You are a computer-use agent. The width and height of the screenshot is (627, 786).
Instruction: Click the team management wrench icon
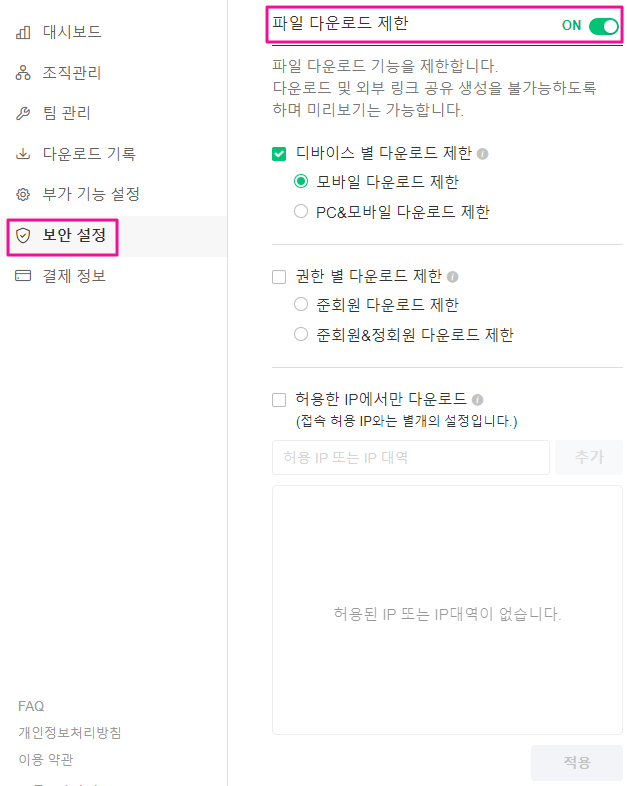click(23, 114)
